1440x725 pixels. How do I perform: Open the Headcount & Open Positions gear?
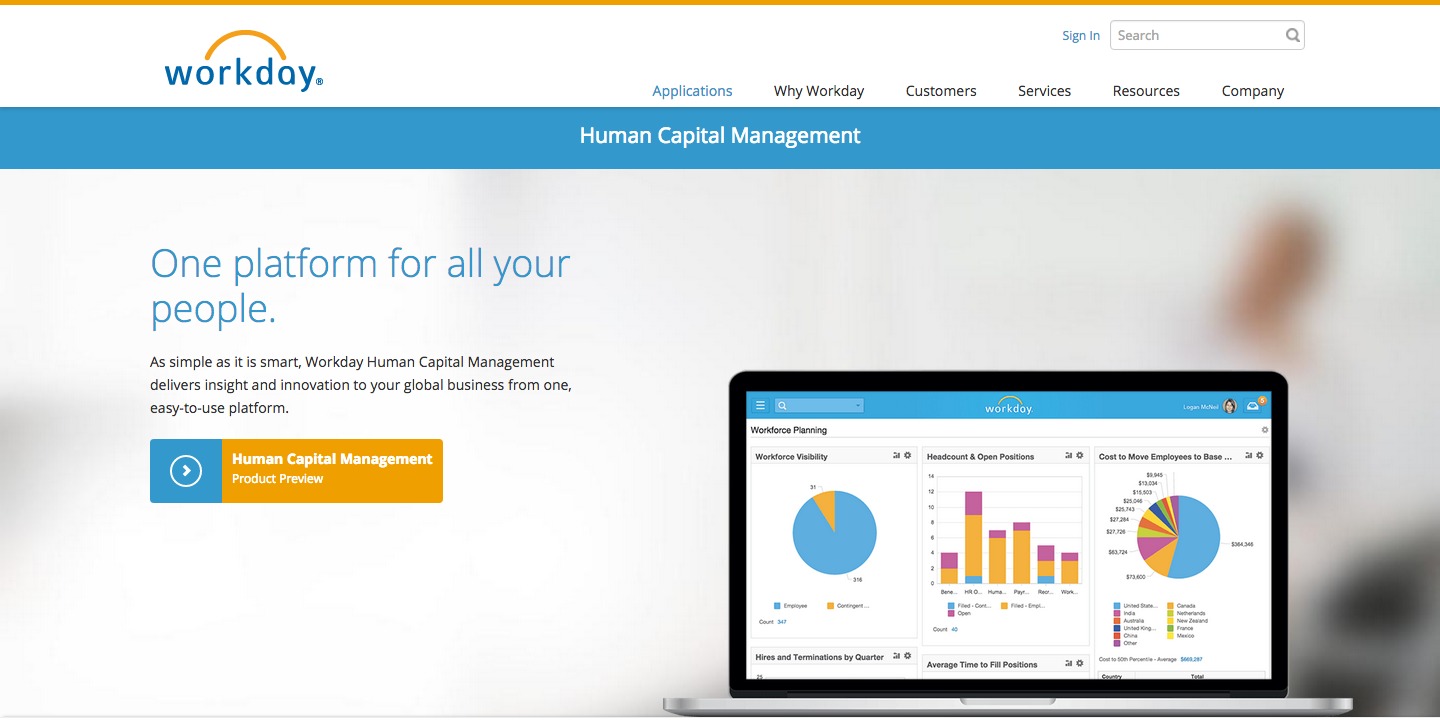pos(1079,456)
